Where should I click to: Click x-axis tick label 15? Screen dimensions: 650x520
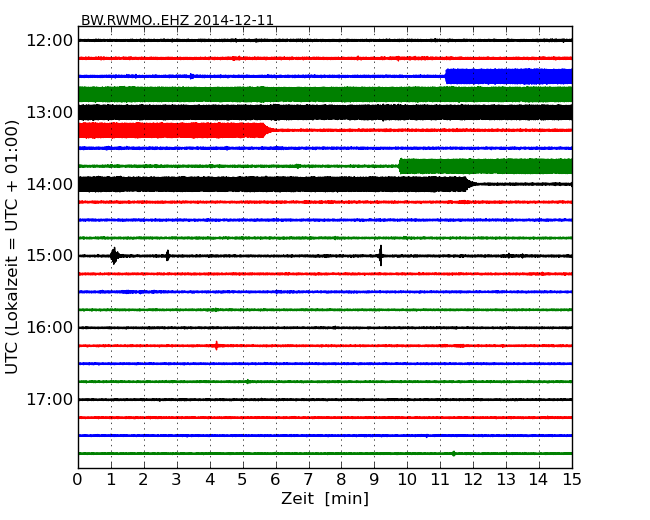[572, 480]
